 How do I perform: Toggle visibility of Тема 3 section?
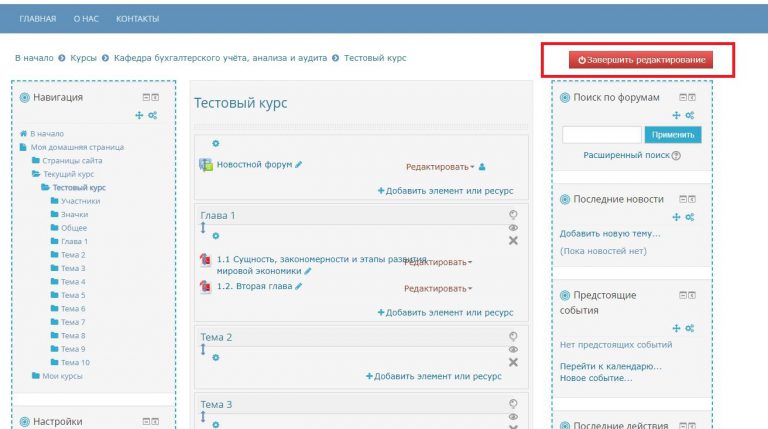click(x=513, y=416)
